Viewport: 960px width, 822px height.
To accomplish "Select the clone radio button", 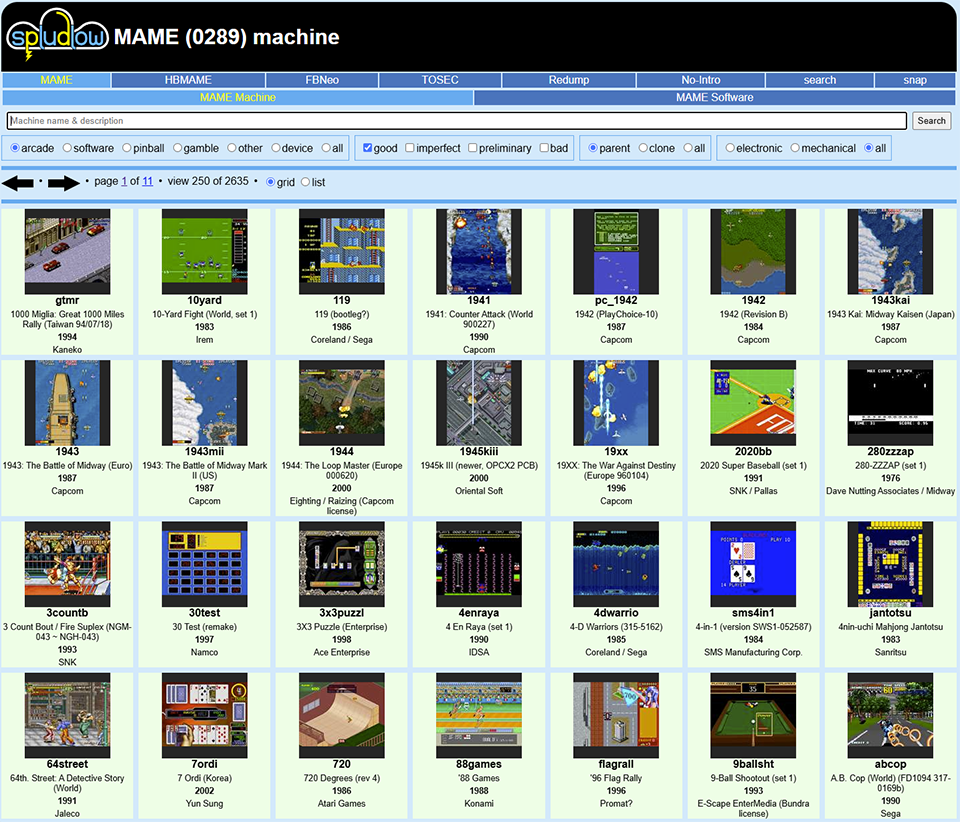I will (x=643, y=148).
